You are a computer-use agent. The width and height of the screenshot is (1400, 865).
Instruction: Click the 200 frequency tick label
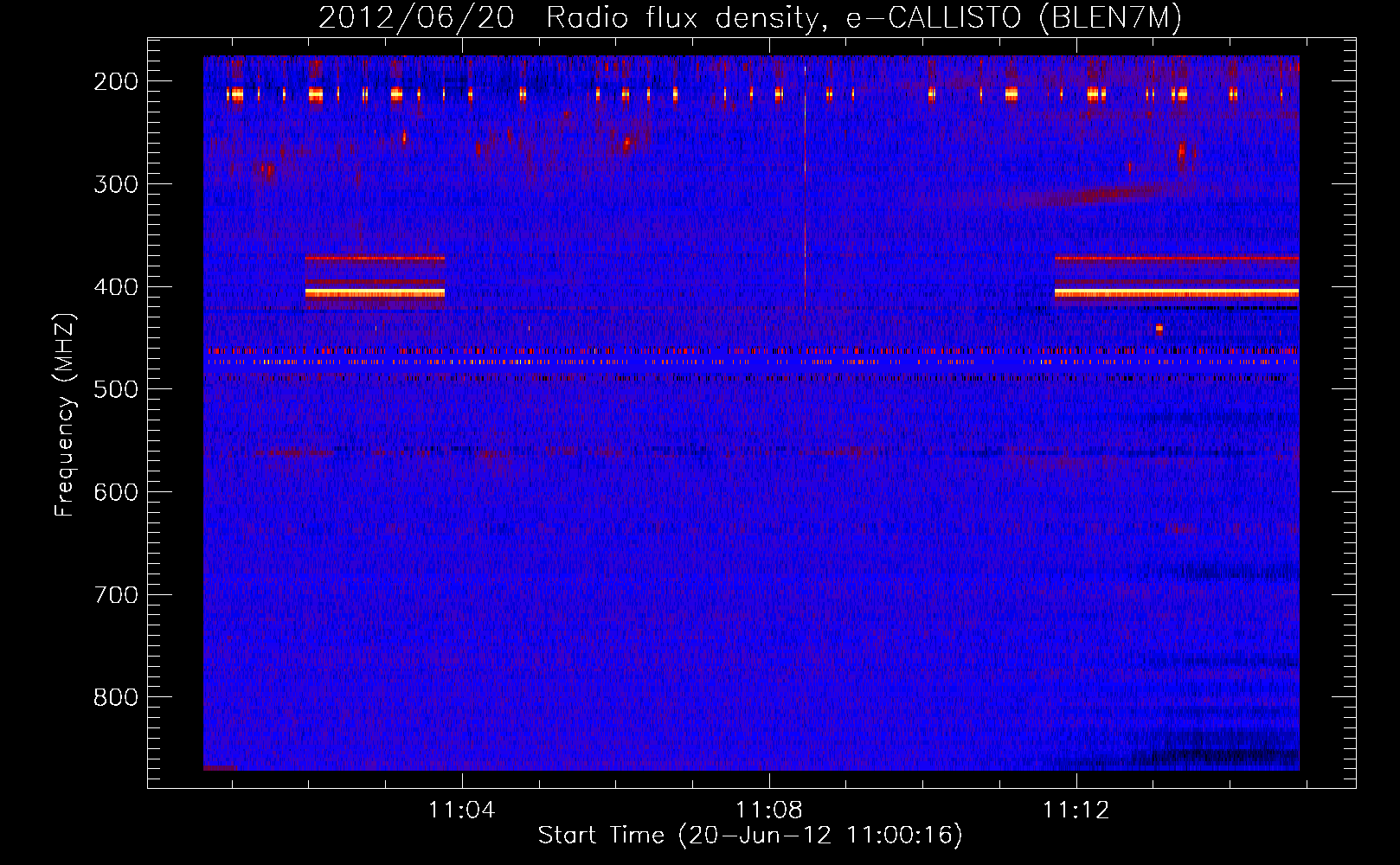tap(116, 81)
